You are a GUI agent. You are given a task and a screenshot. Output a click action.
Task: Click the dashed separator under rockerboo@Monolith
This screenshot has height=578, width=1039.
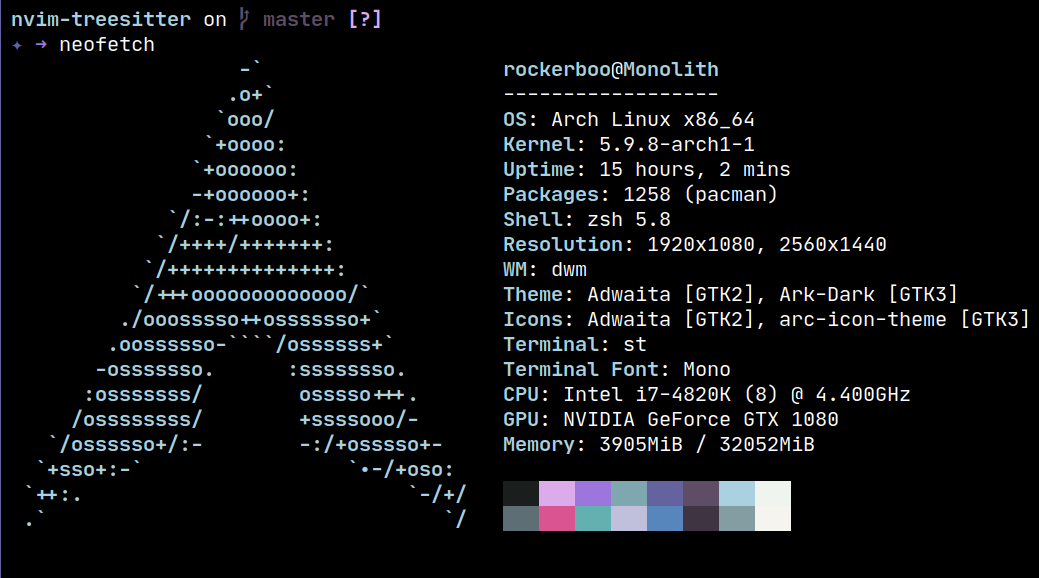[610, 94]
